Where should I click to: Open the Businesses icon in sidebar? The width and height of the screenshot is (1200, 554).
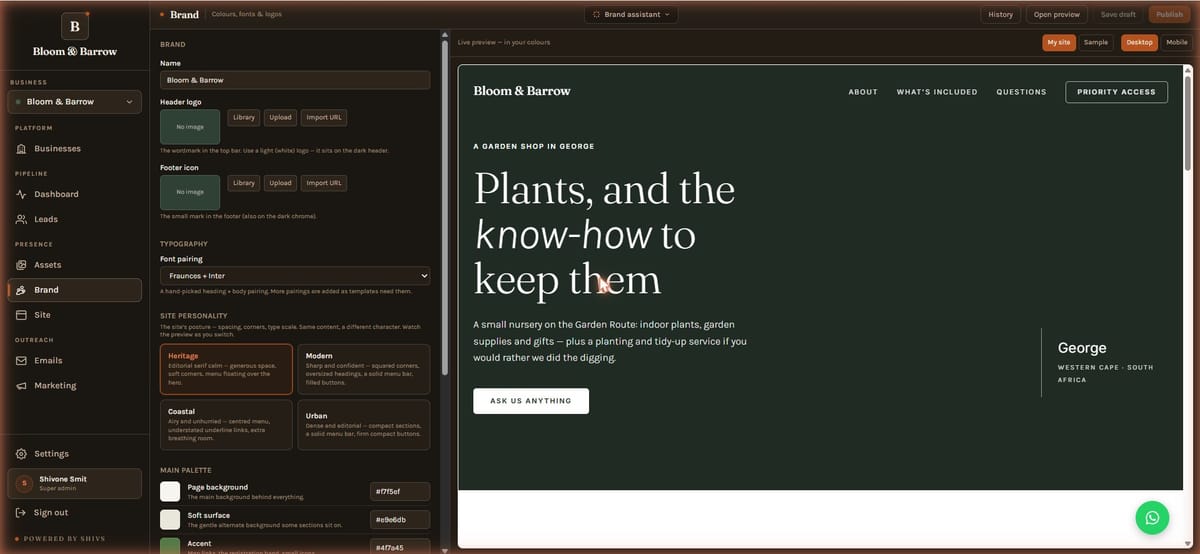point(21,149)
